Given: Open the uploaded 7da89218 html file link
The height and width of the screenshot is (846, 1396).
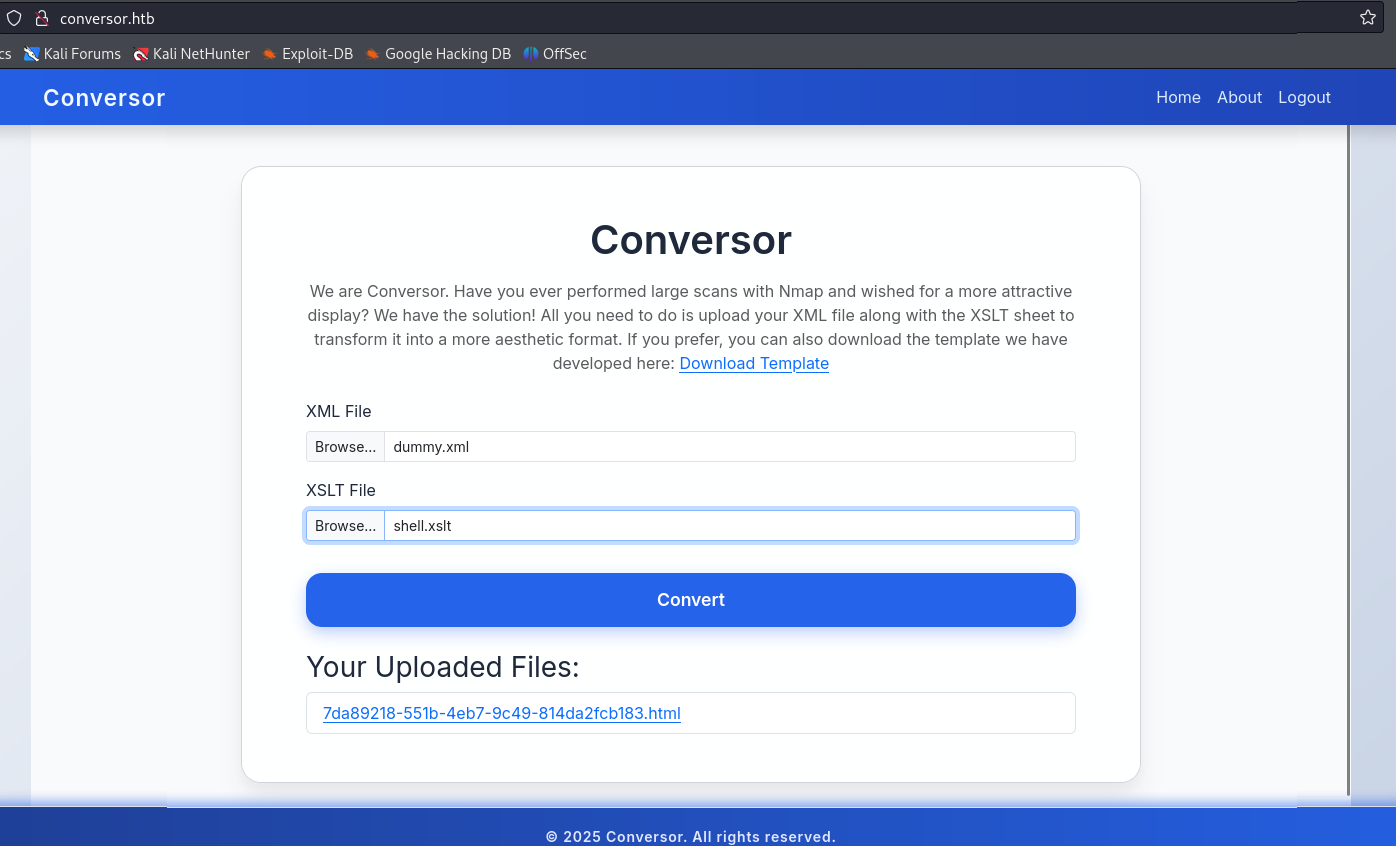Looking at the screenshot, I should (x=501, y=713).
